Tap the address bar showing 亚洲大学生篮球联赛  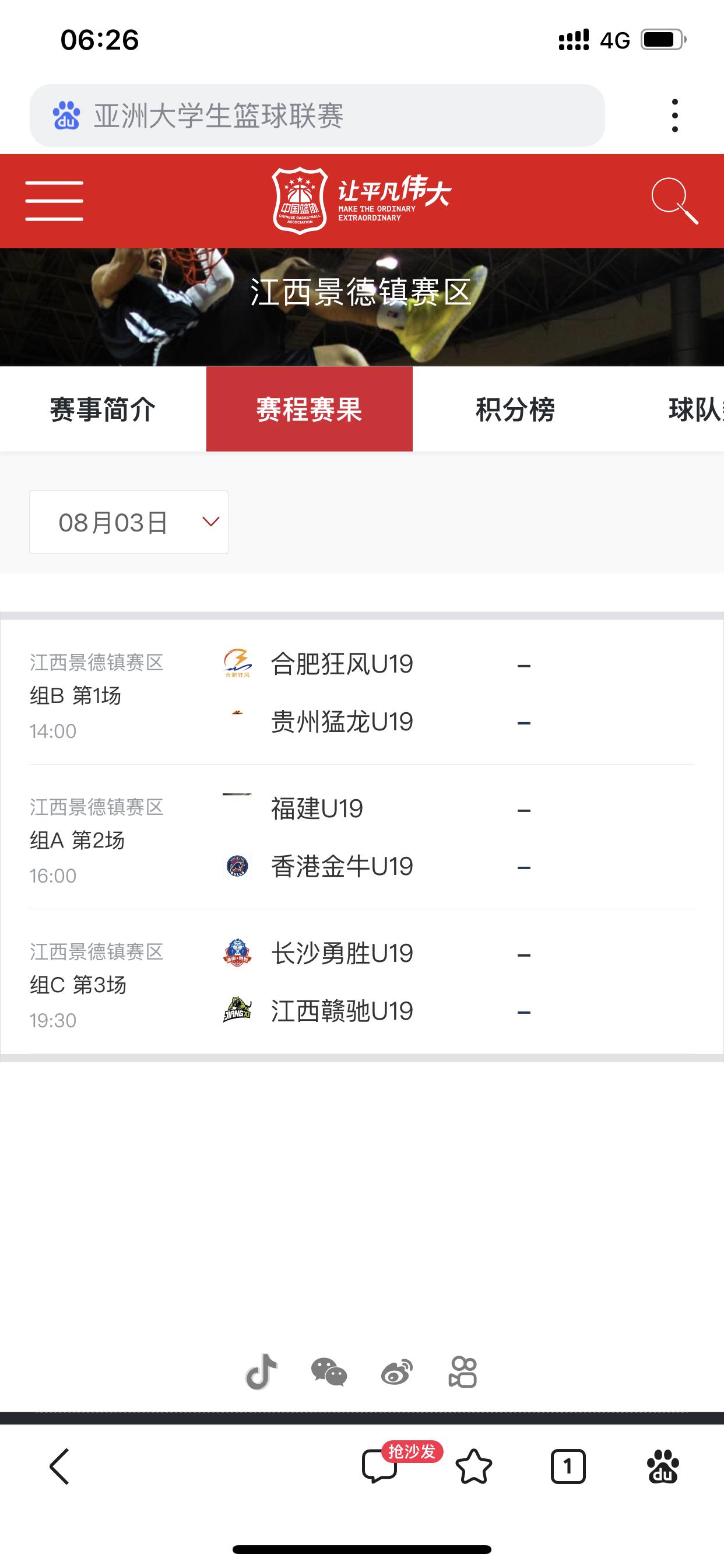click(317, 115)
